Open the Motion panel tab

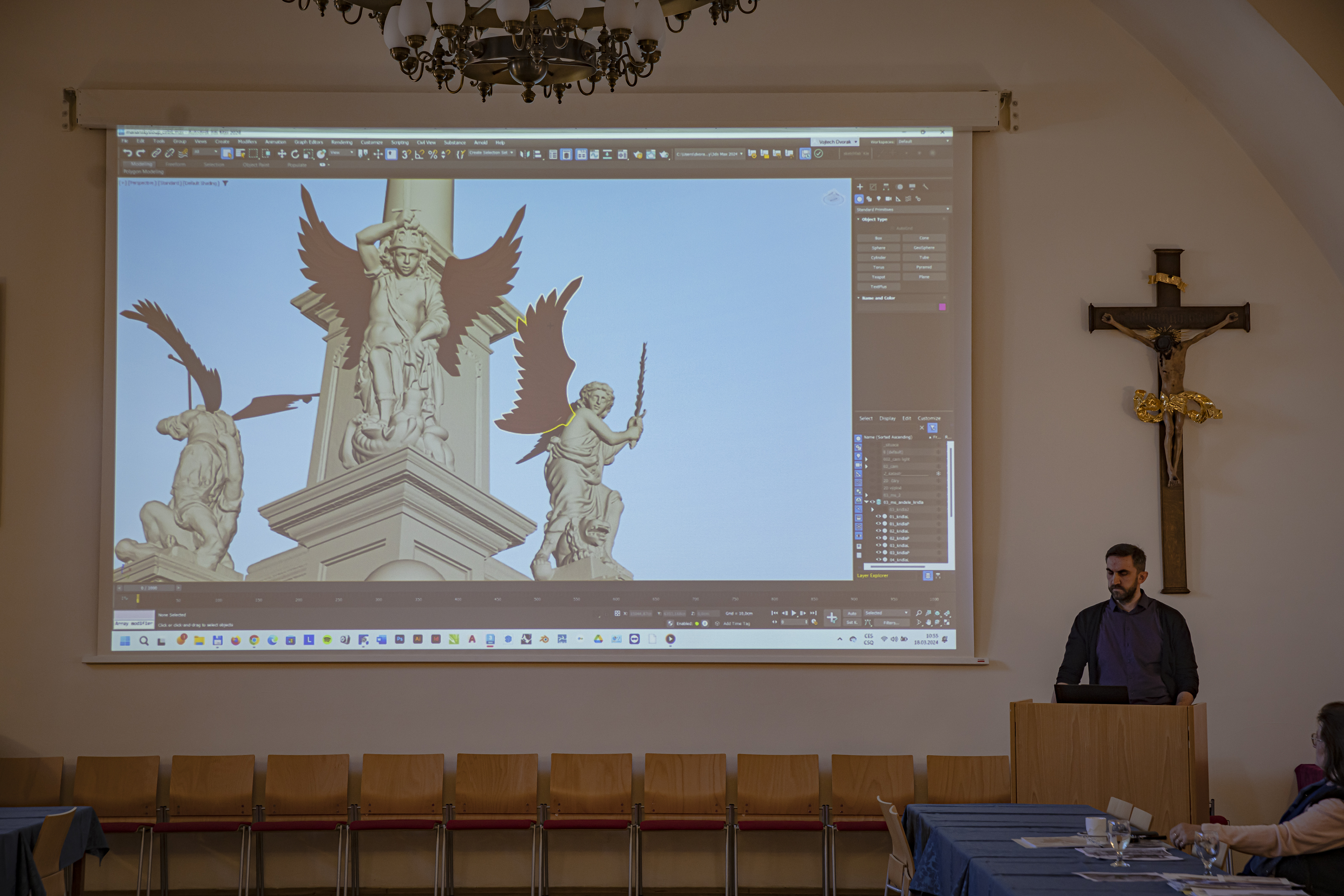click(x=899, y=187)
